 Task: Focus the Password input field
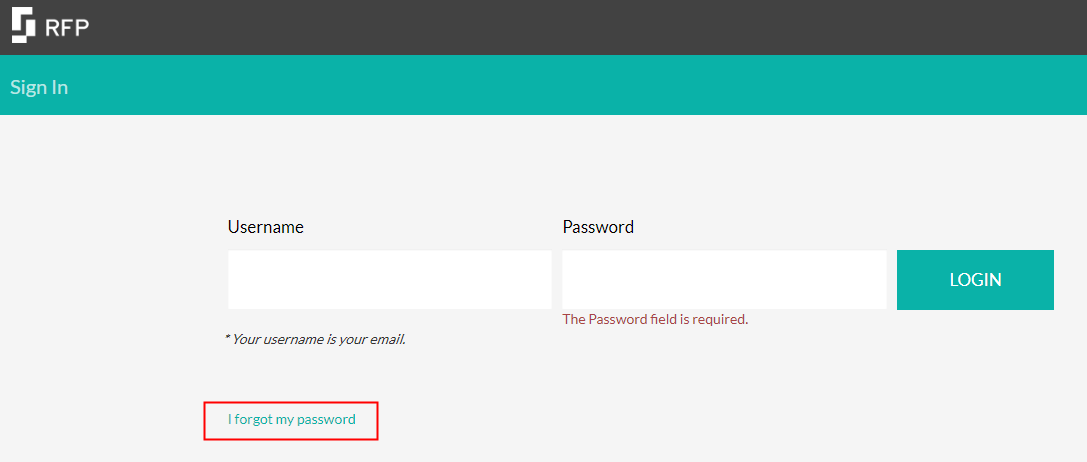pos(724,280)
